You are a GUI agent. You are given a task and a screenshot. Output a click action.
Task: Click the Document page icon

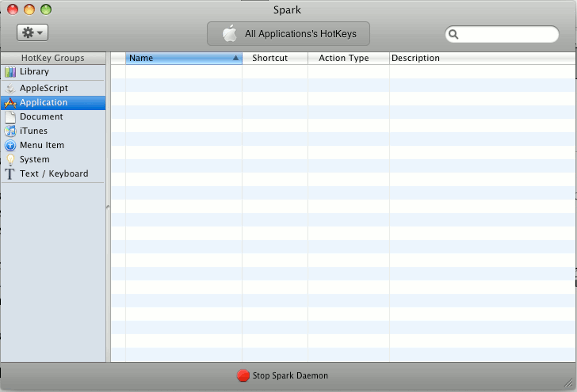point(10,117)
